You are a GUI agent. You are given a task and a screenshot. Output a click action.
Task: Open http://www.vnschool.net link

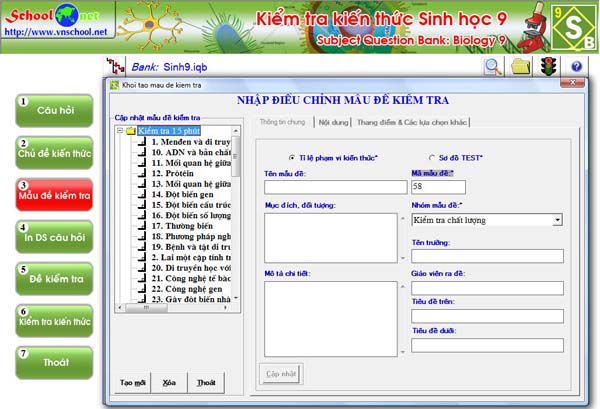coord(55,32)
